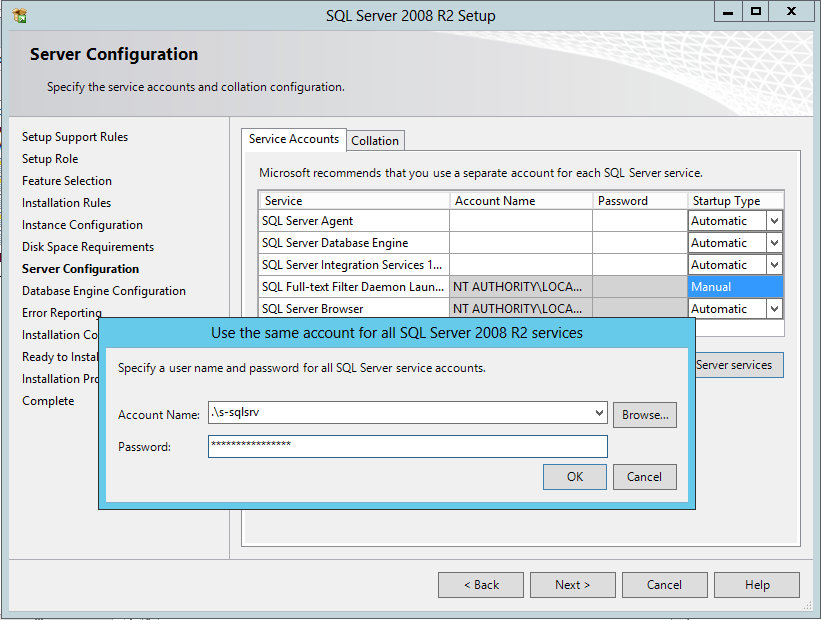This screenshot has width=821, height=620.
Task: Click Database Engine account name cell
Action: (x=521, y=243)
